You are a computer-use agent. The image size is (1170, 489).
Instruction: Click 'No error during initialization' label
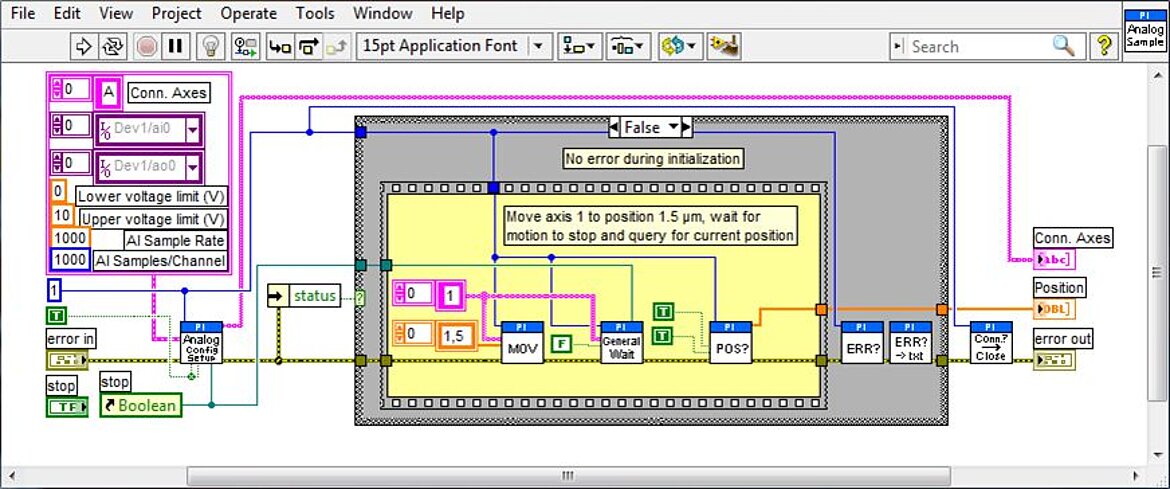[652, 158]
